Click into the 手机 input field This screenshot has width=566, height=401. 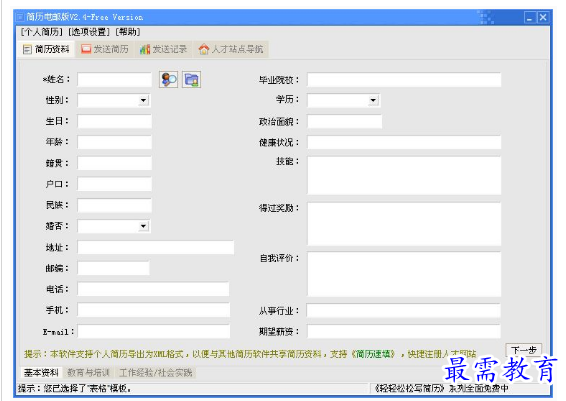click(153, 310)
